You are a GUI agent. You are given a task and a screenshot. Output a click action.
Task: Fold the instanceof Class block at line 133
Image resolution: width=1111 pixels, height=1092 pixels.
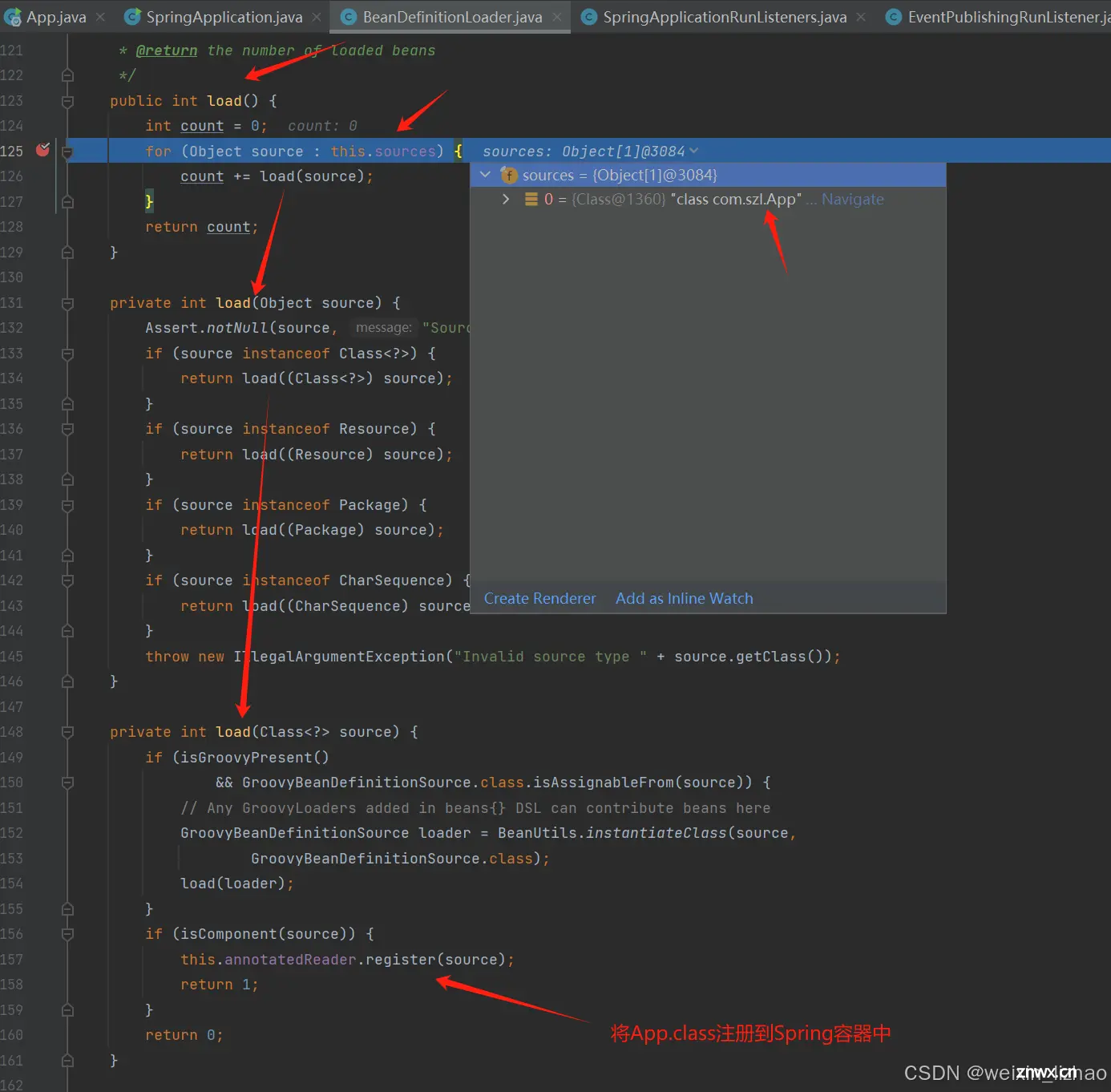(x=67, y=354)
